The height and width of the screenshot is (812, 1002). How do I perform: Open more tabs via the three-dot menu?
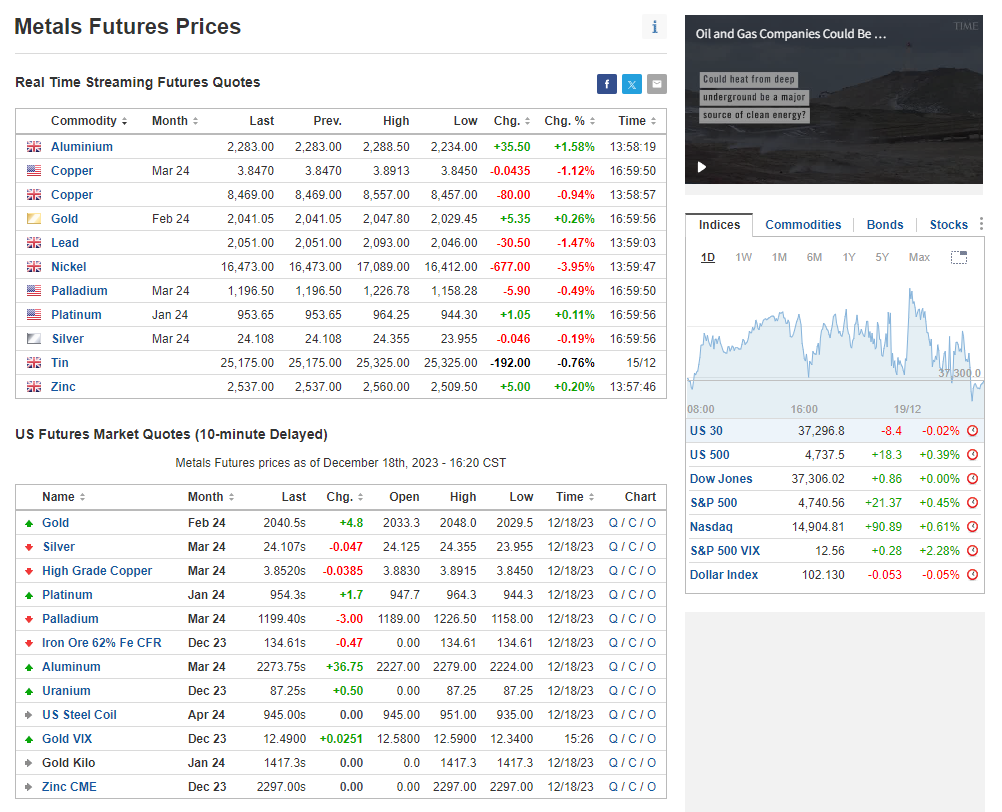point(981,224)
